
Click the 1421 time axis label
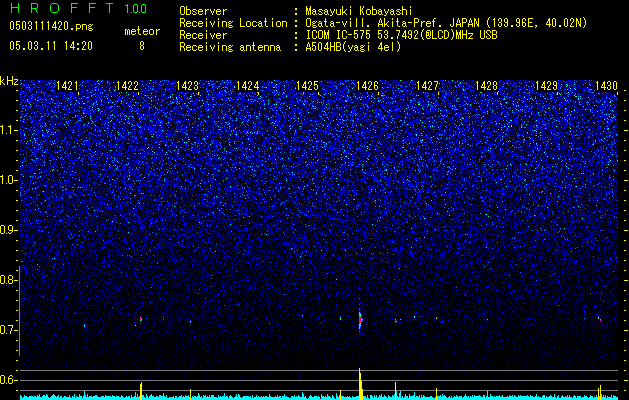67,85
